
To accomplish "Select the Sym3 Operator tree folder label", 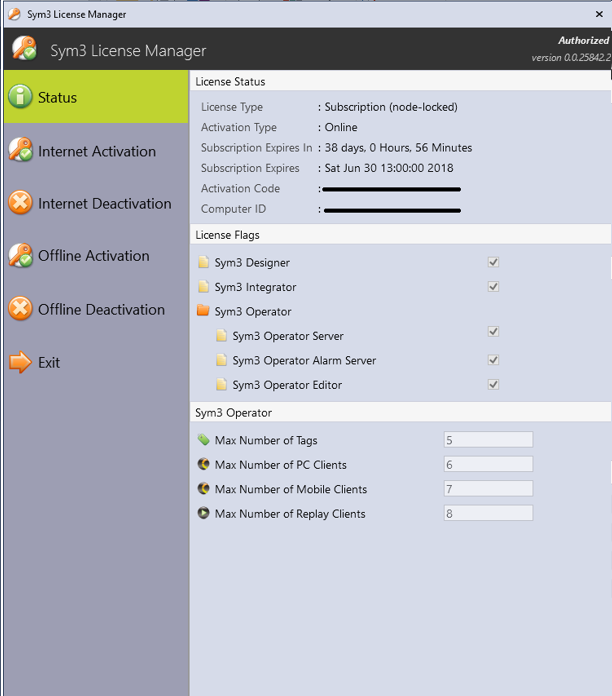I will point(253,312).
